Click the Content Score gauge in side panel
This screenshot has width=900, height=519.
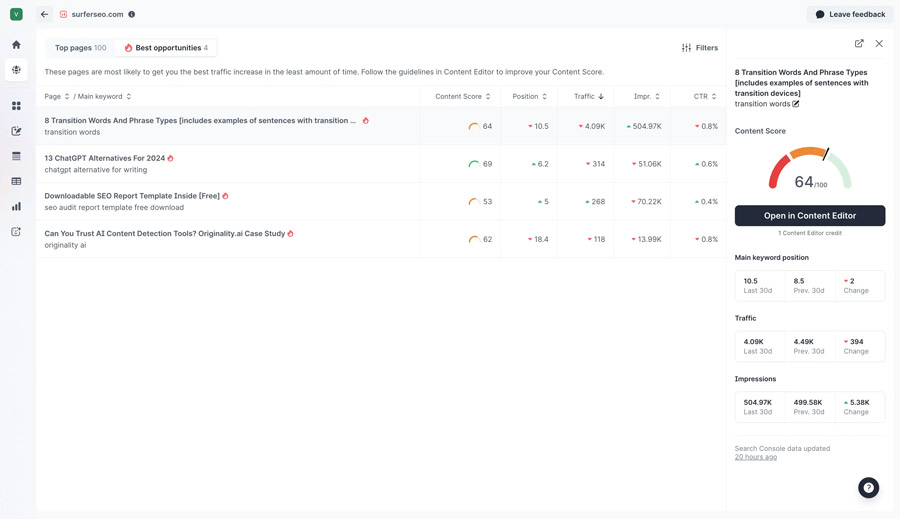[810, 168]
